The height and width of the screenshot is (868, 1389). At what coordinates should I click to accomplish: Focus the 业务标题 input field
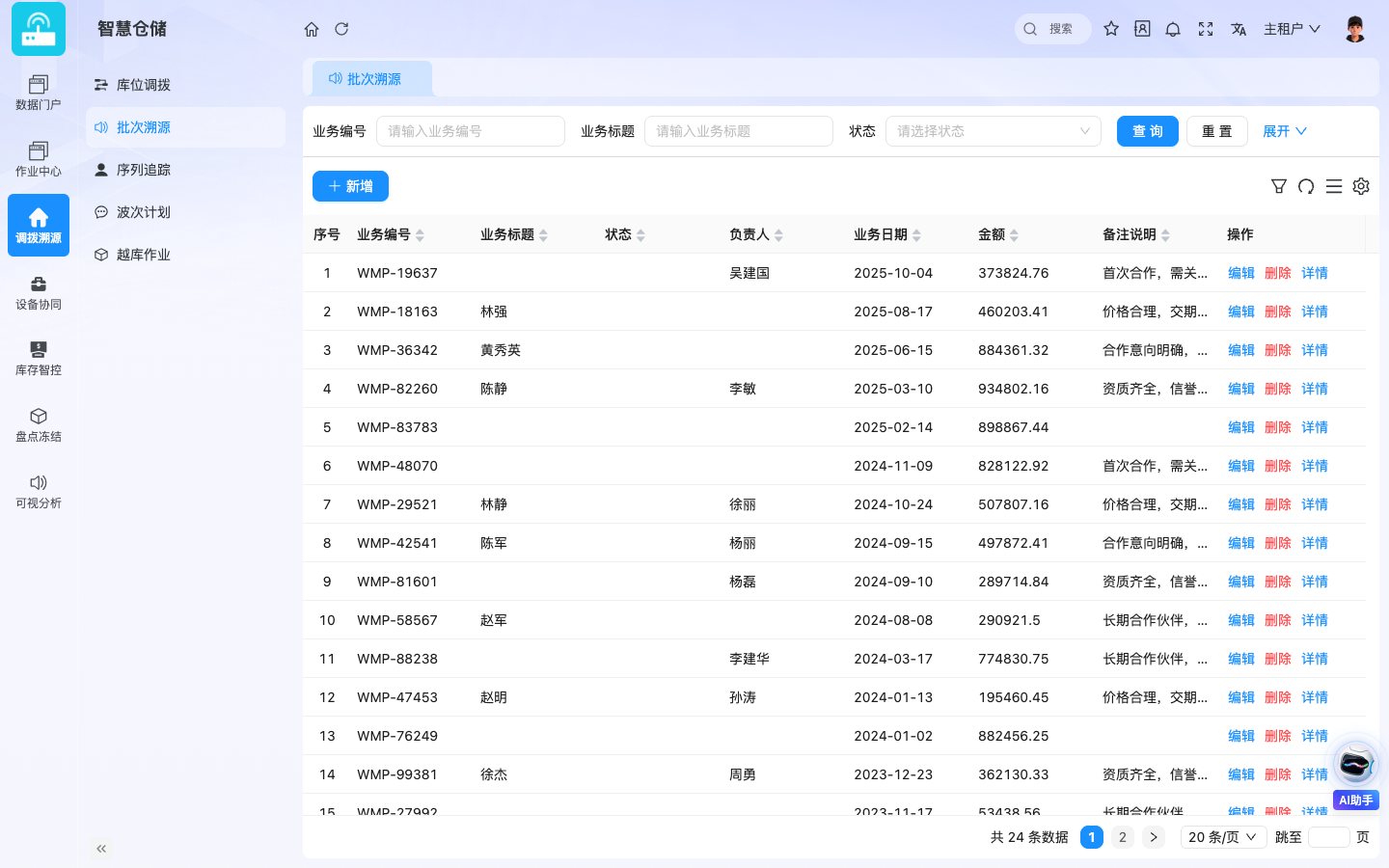point(739,131)
